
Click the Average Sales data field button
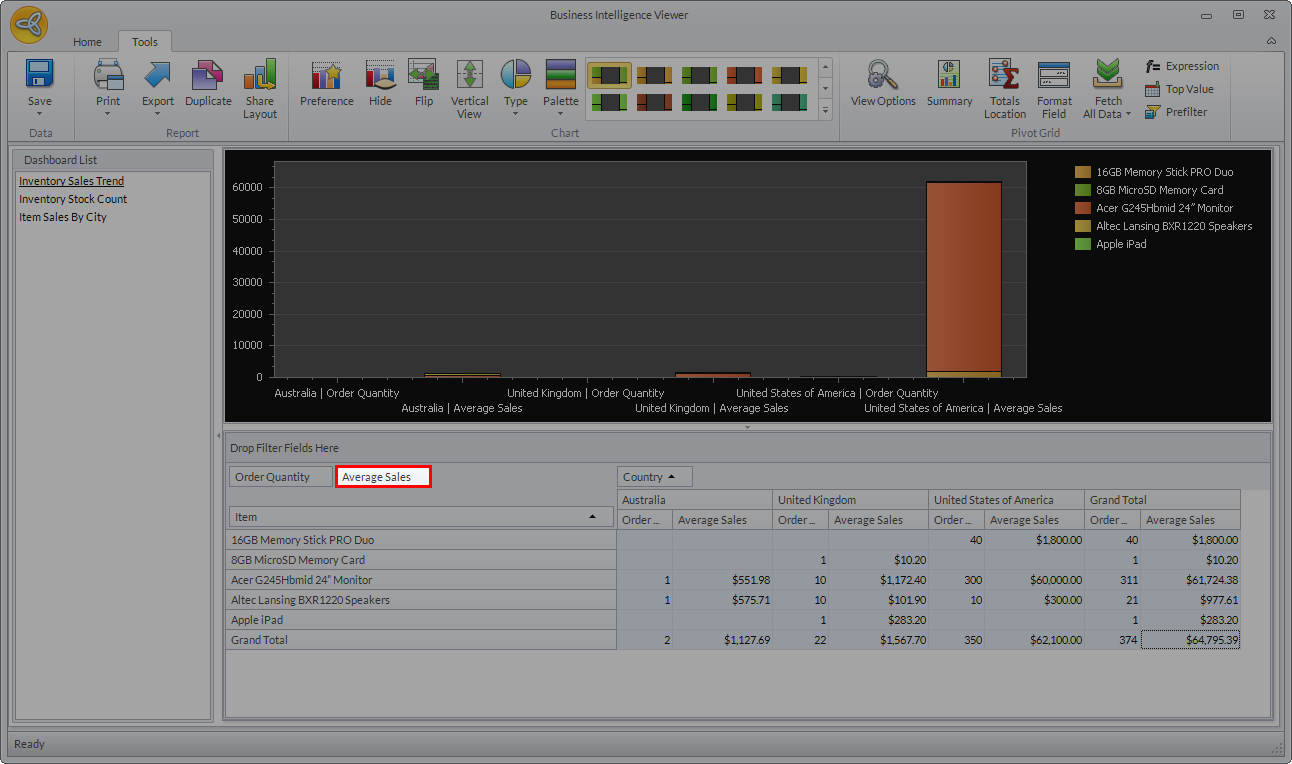tap(383, 477)
